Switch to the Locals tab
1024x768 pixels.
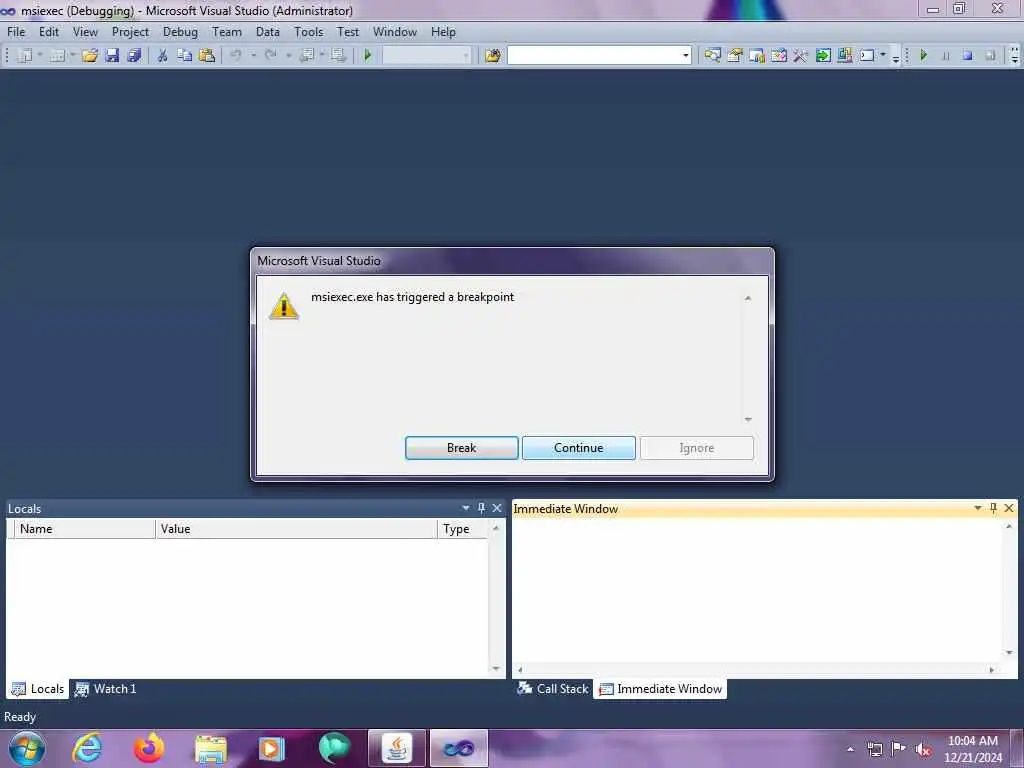tap(38, 689)
